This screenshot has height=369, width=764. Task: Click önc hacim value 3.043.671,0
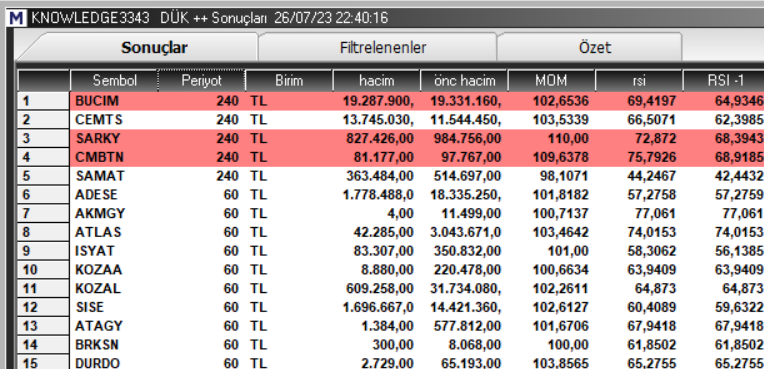pyautogui.click(x=465, y=232)
